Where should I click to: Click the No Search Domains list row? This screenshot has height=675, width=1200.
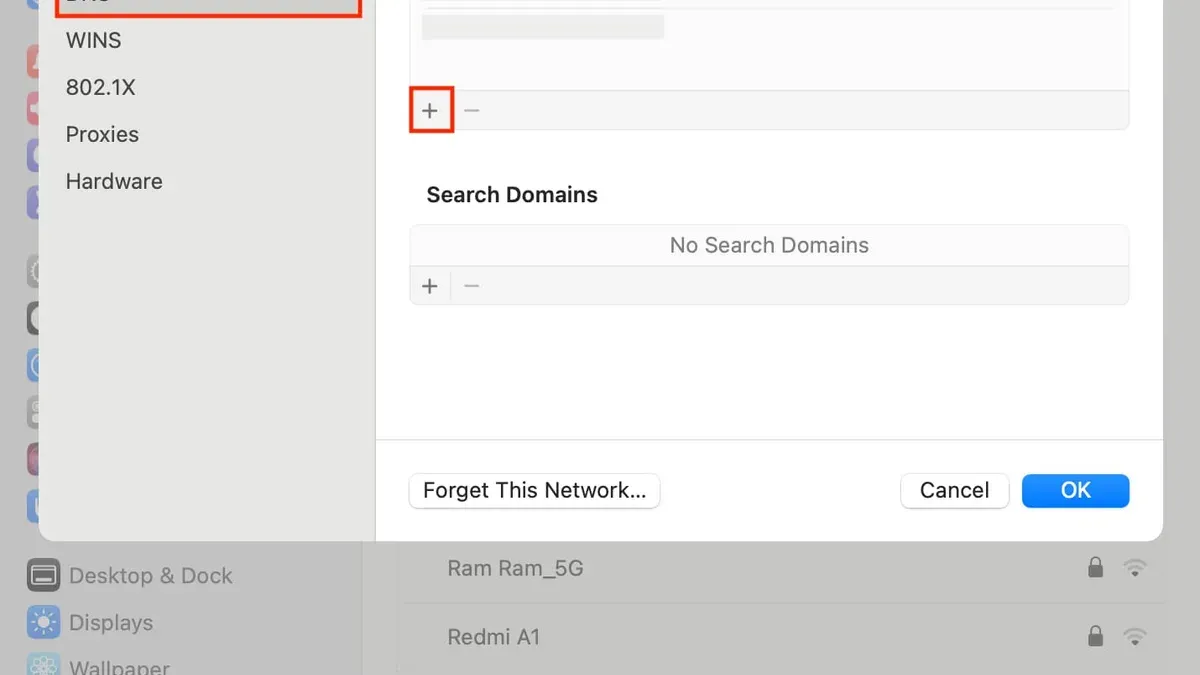(x=769, y=246)
